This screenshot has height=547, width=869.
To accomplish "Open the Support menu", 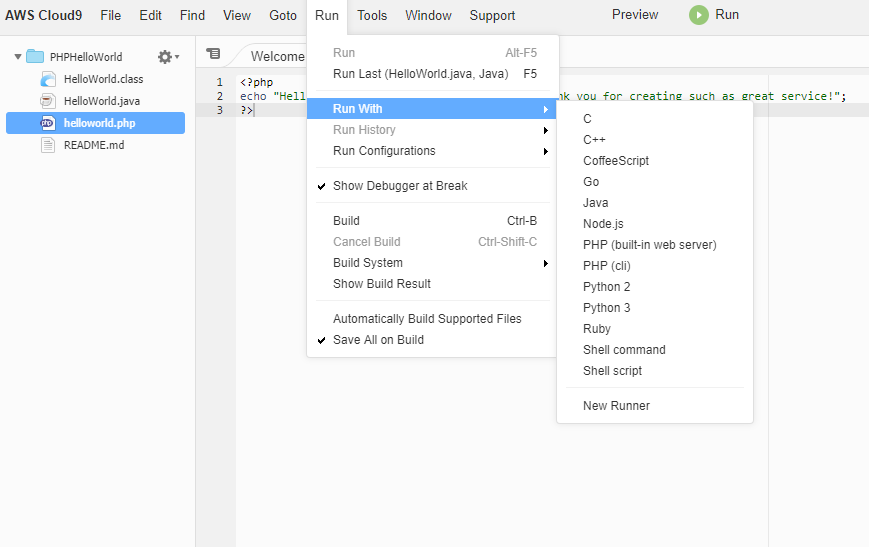I will (x=492, y=16).
